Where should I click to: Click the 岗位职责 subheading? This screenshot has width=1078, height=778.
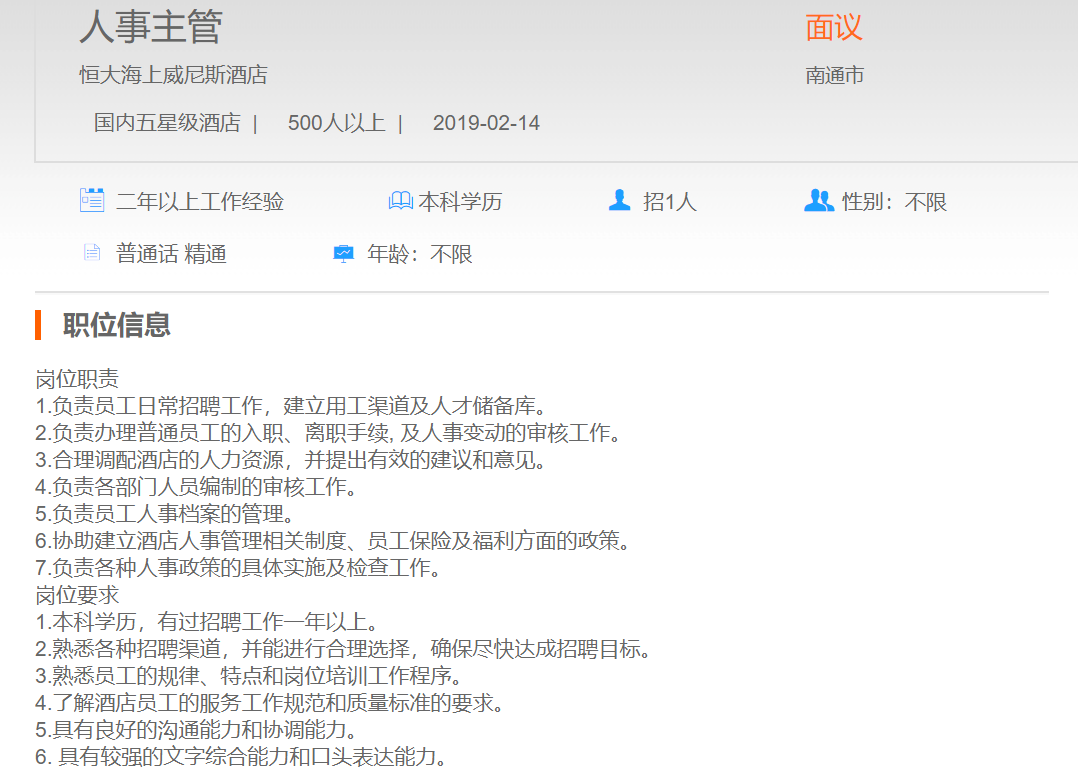coord(77,379)
